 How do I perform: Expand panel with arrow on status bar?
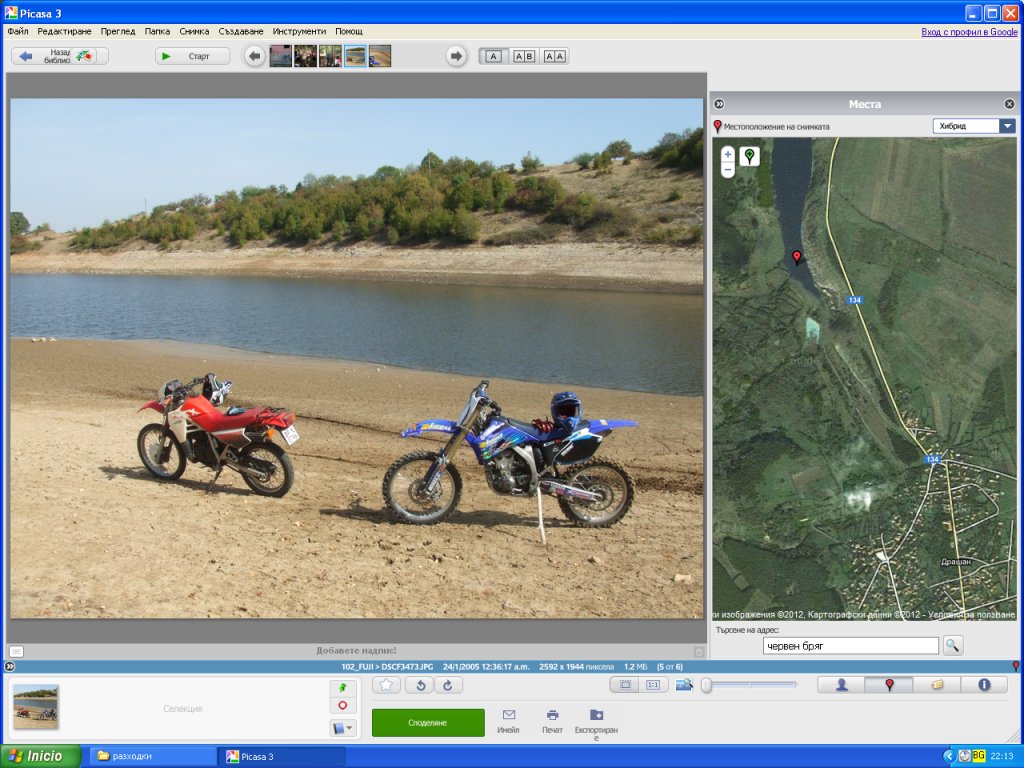[9, 667]
